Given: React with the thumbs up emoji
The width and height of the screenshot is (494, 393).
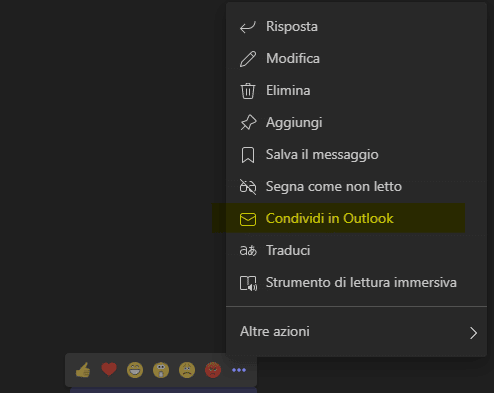Looking at the screenshot, I should point(83,370).
